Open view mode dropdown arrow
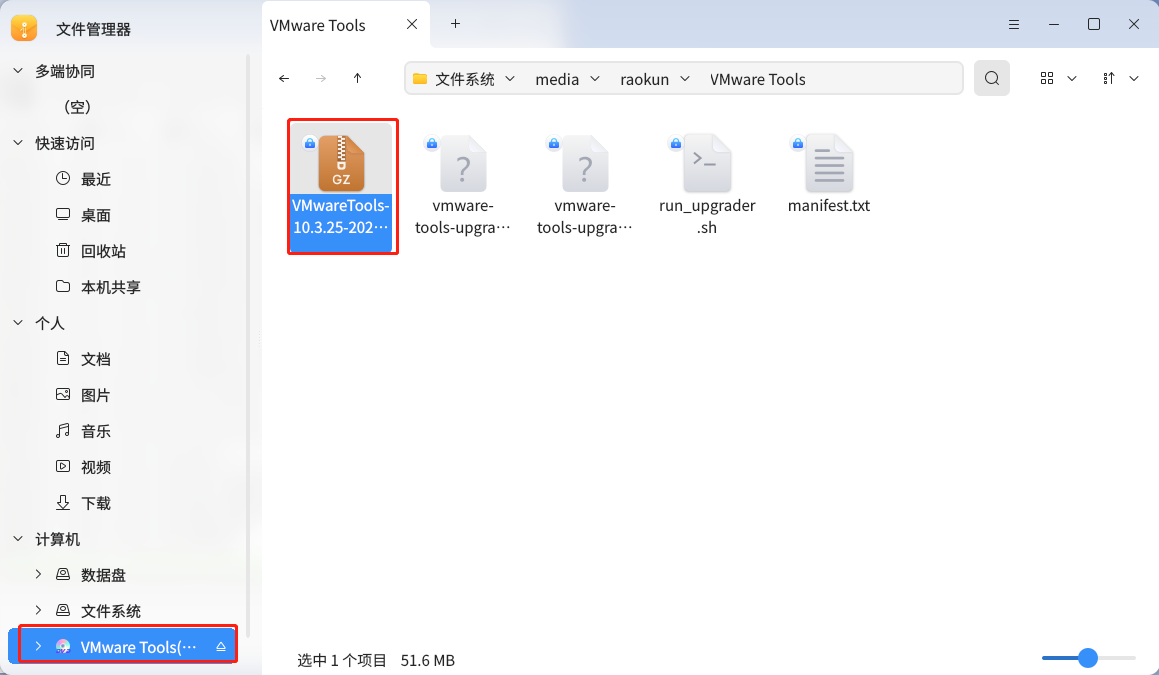 1072,78
